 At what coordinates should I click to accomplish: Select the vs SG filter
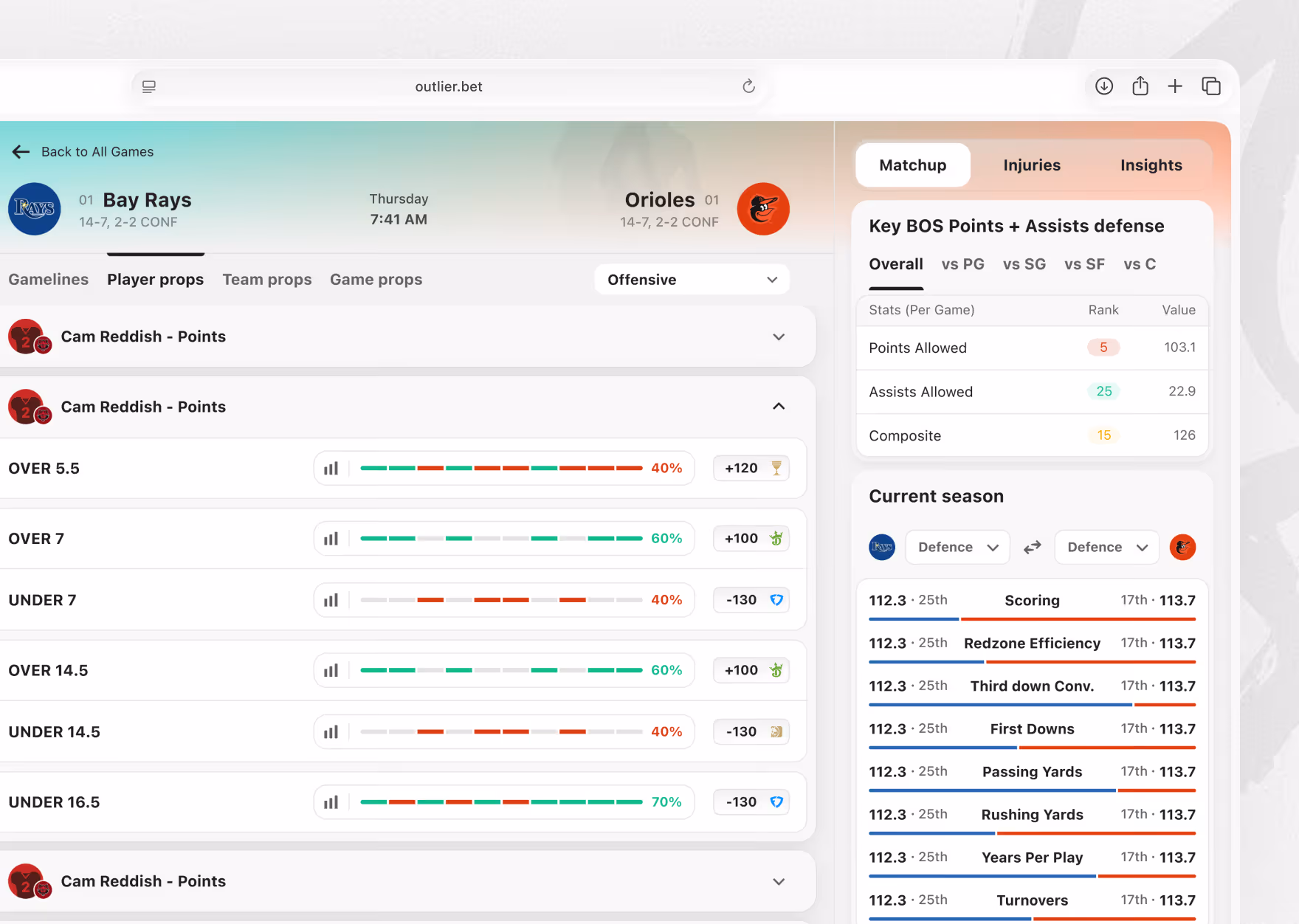click(x=1024, y=264)
